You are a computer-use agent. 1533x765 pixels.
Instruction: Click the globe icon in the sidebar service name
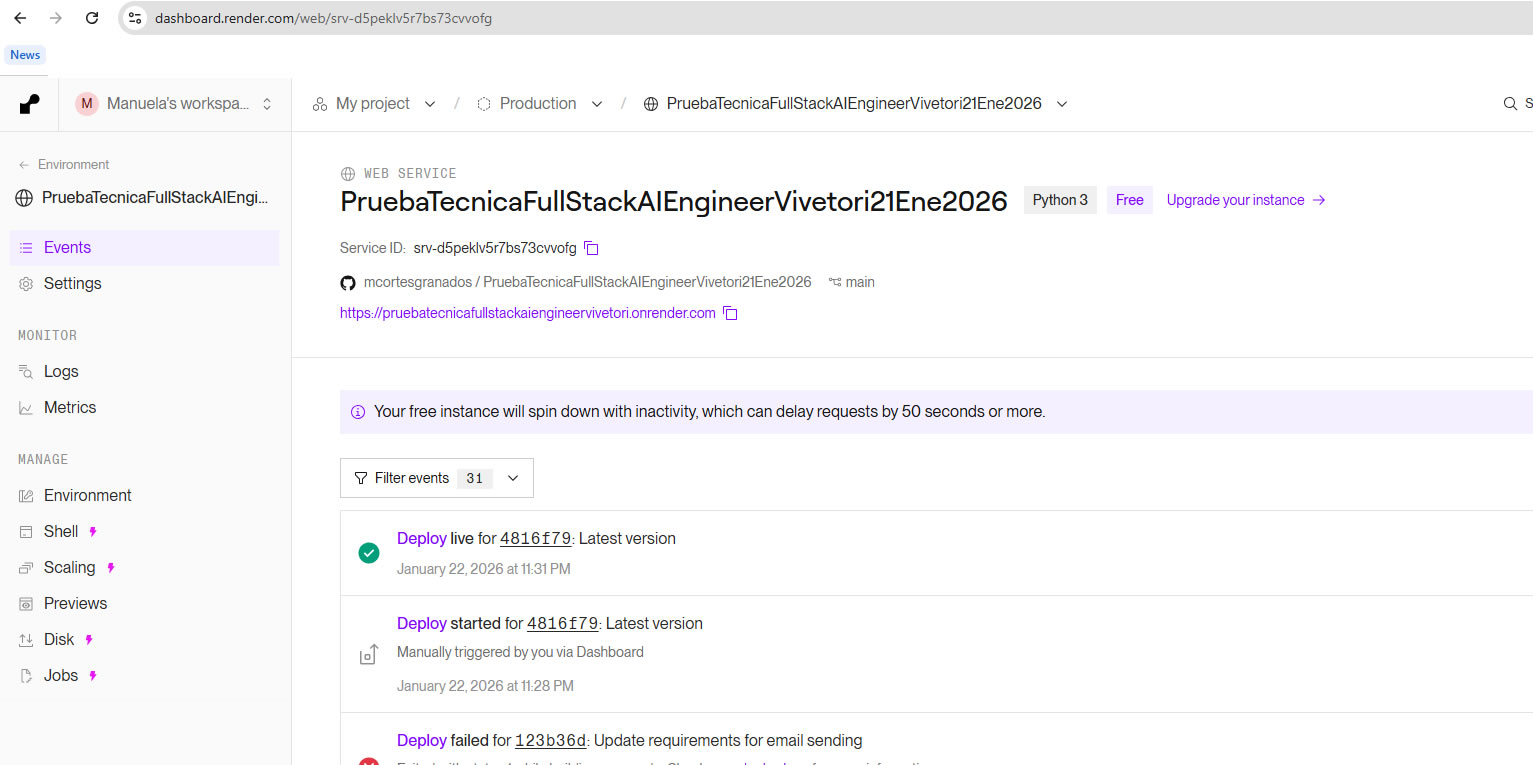pyautogui.click(x=26, y=198)
